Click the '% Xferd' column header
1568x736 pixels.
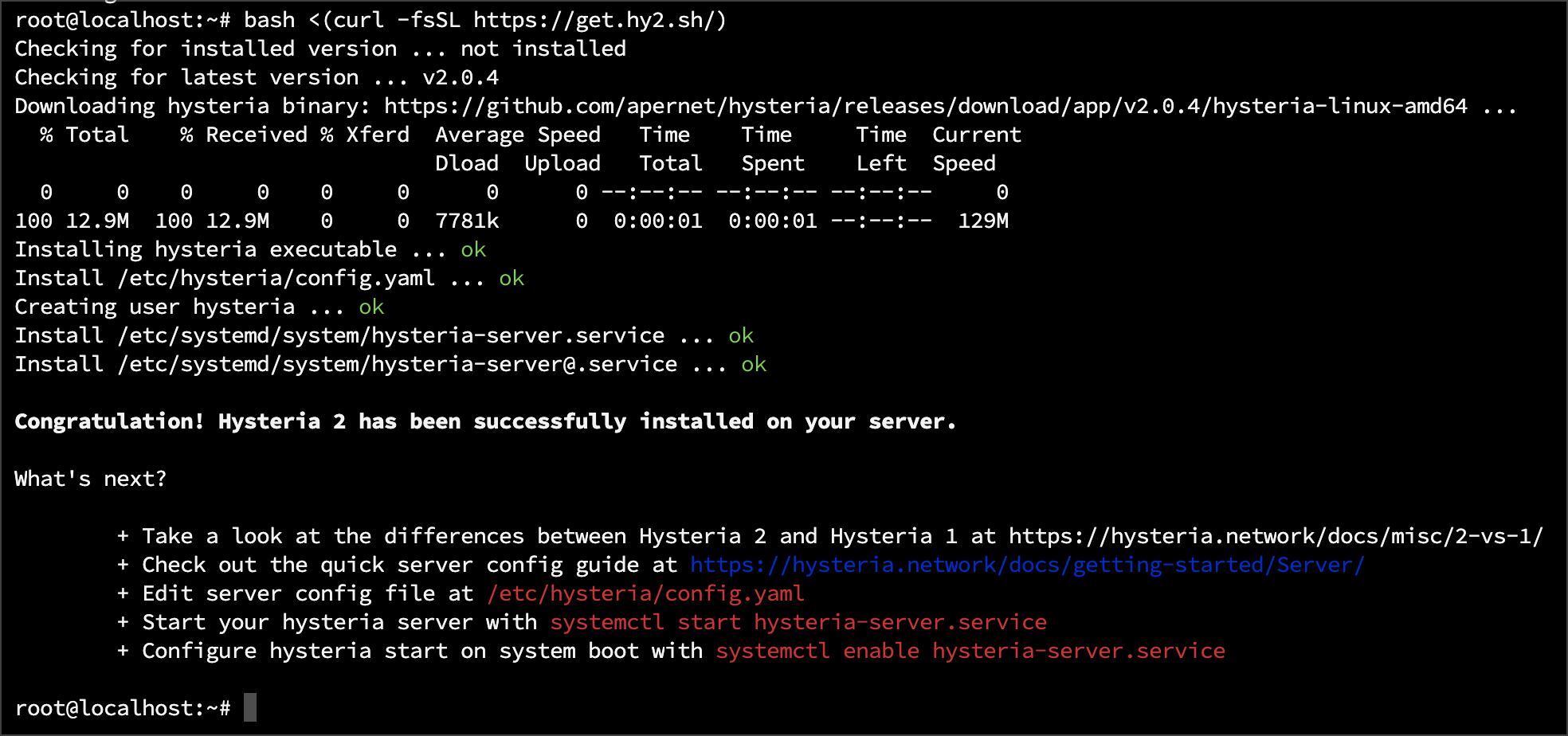click(x=365, y=135)
